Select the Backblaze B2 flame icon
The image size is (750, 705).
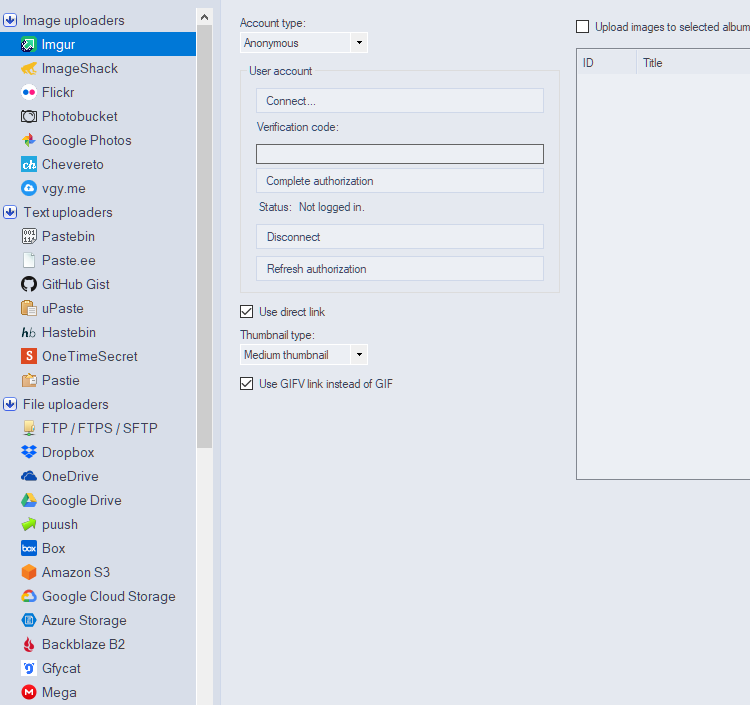tap(29, 644)
